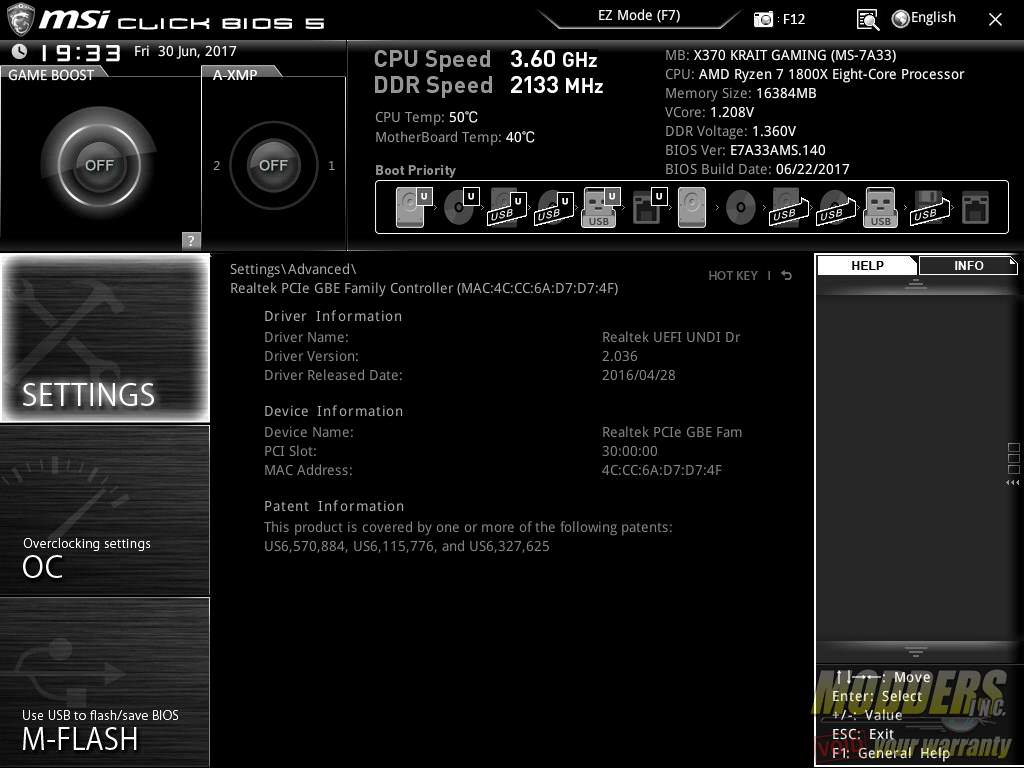Screen dimensions: 1024x768
Task: Select the legacy USB key boot device
Action: click(880, 208)
